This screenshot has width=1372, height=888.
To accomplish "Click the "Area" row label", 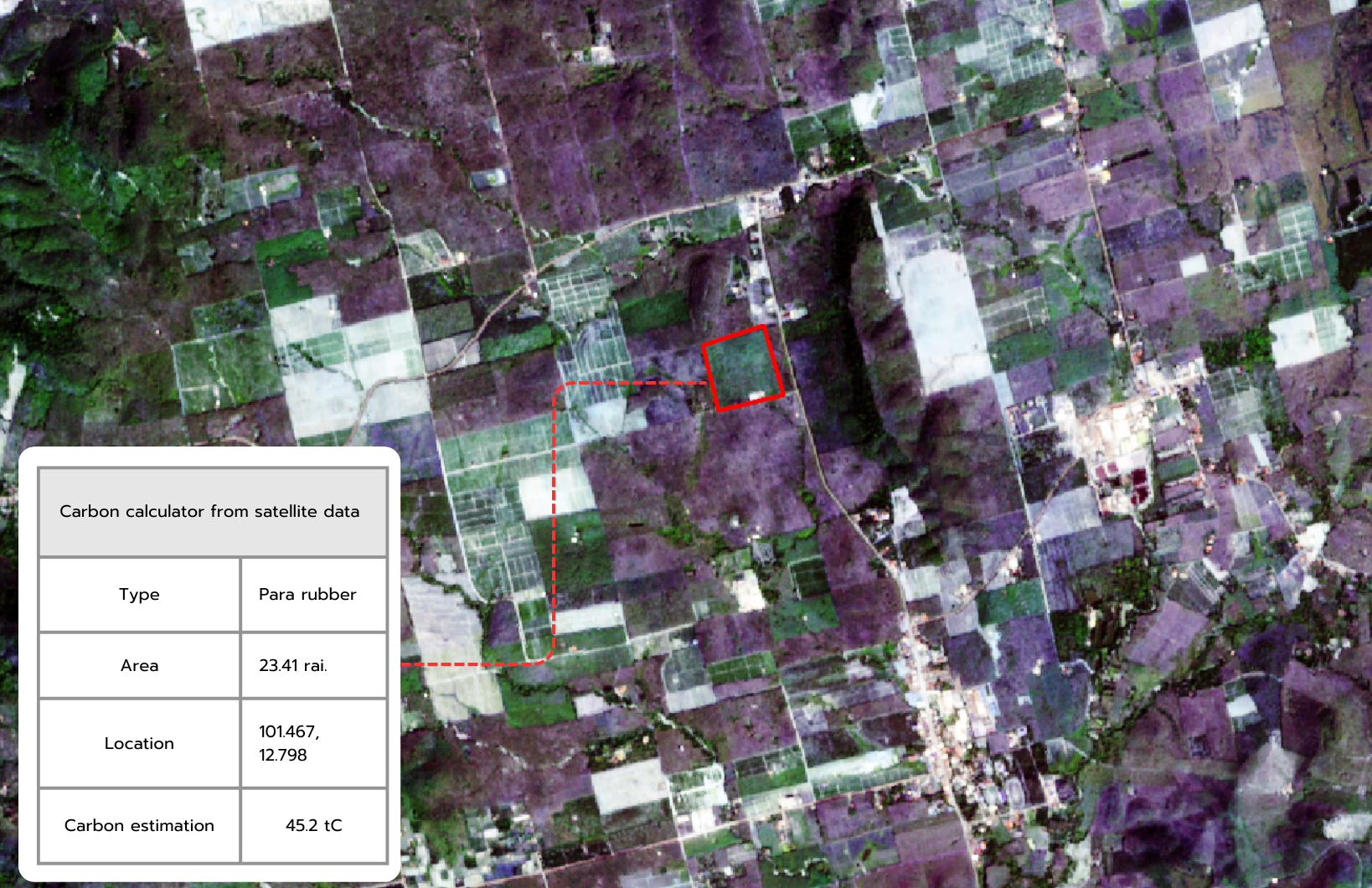I will point(139,666).
